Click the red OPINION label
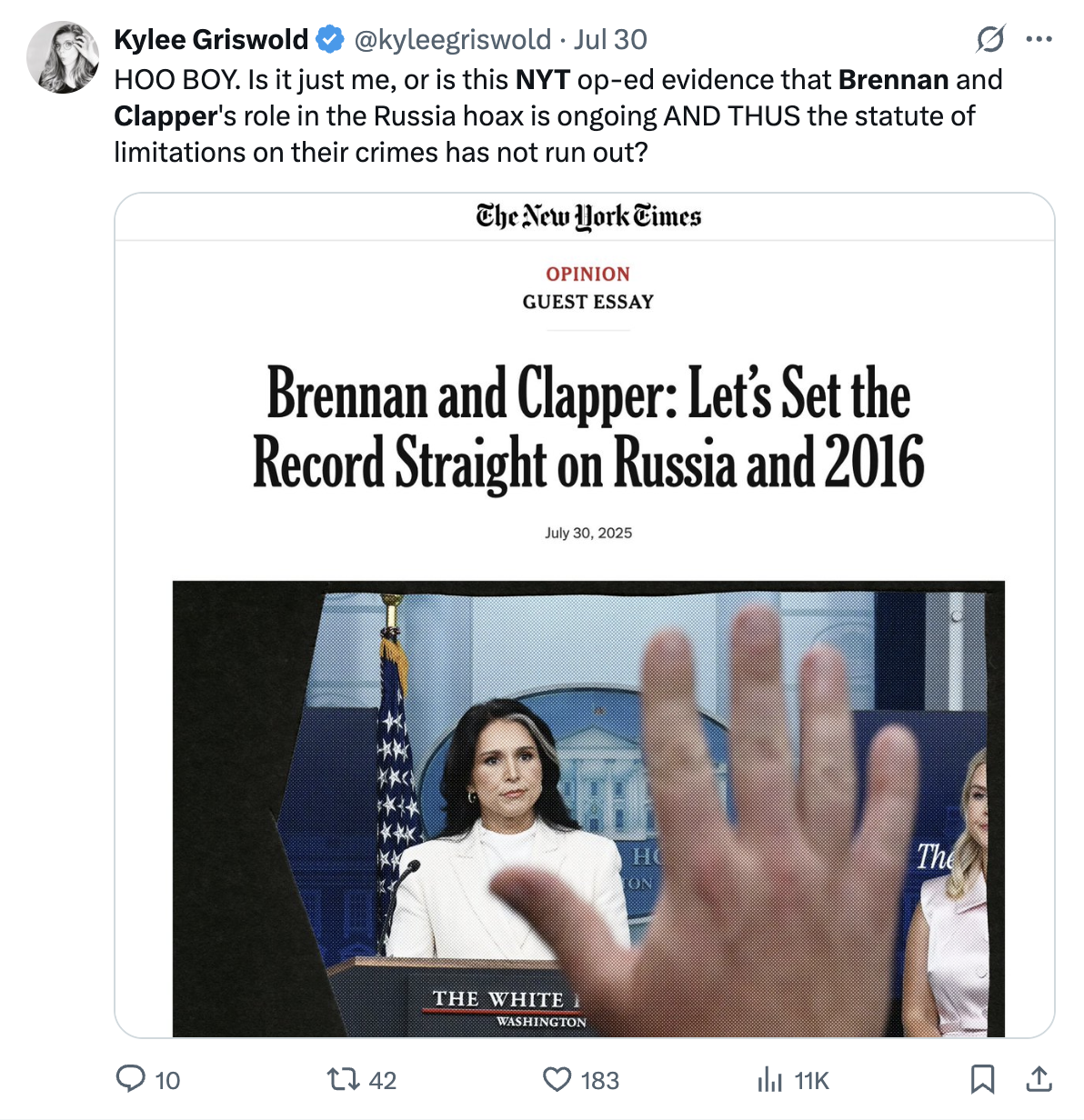This screenshot has height=1120, width=1084. (x=587, y=274)
